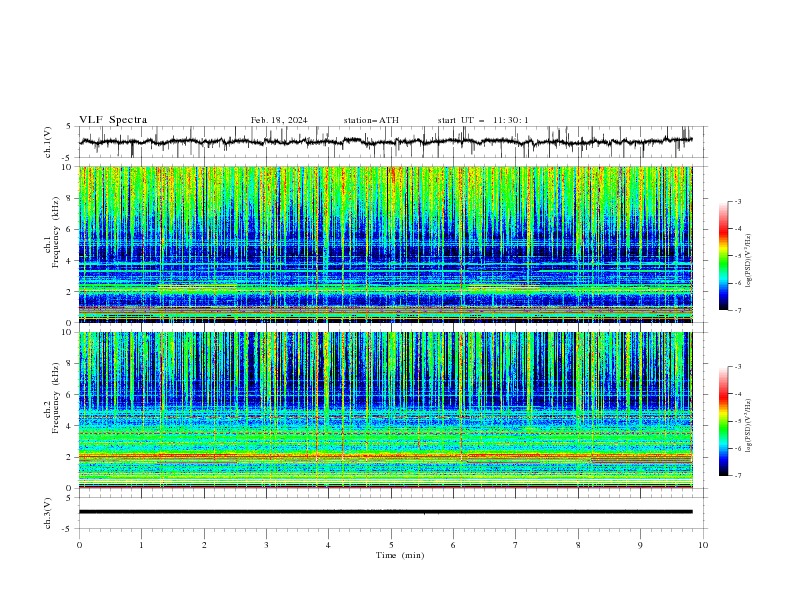
Task: Click the "ch.1(V)" axis label
Action: tap(48, 142)
